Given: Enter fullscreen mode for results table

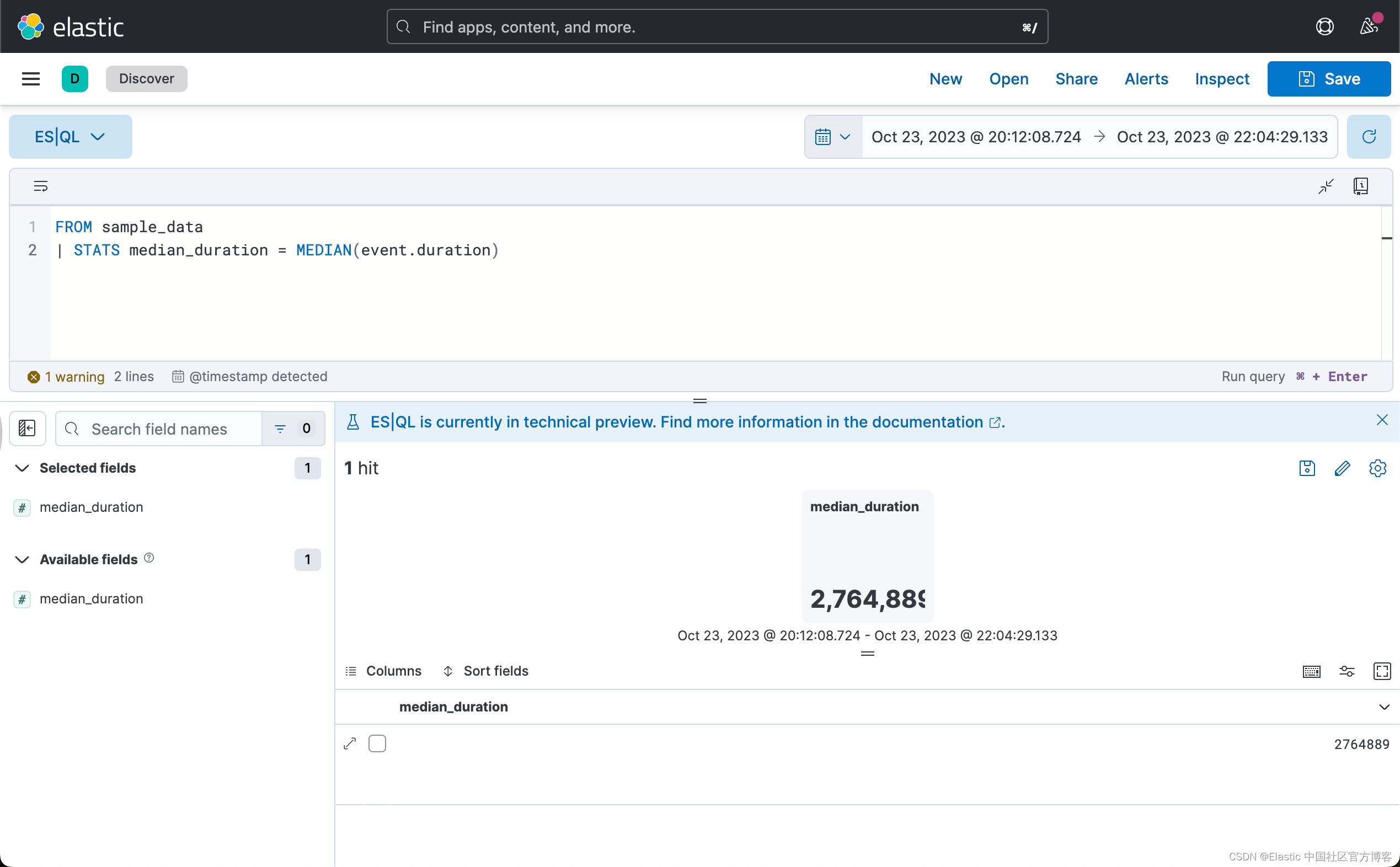Looking at the screenshot, I should [x=1382, y=671].
